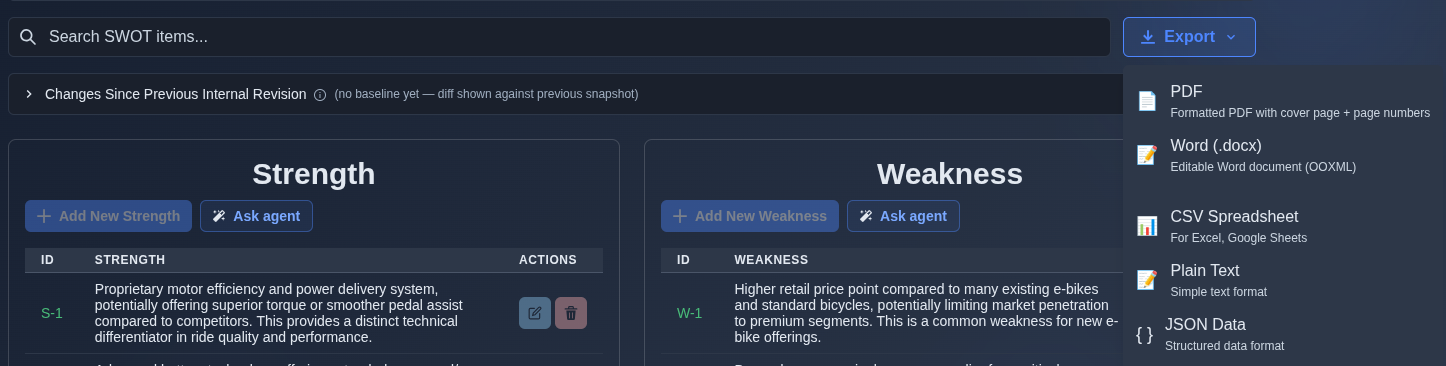Choose Word (.docx) export option
The height and width of the screenshot is (366, 1446).
(x=1284, y=155)
